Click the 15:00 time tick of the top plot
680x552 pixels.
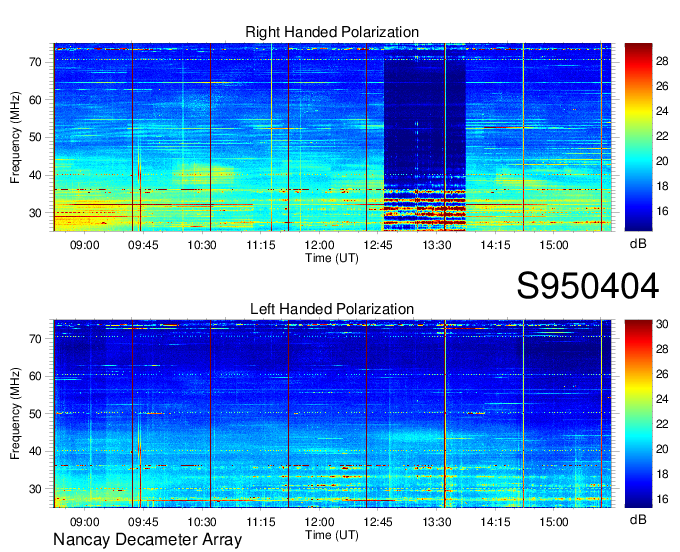(x=554, y=245)
